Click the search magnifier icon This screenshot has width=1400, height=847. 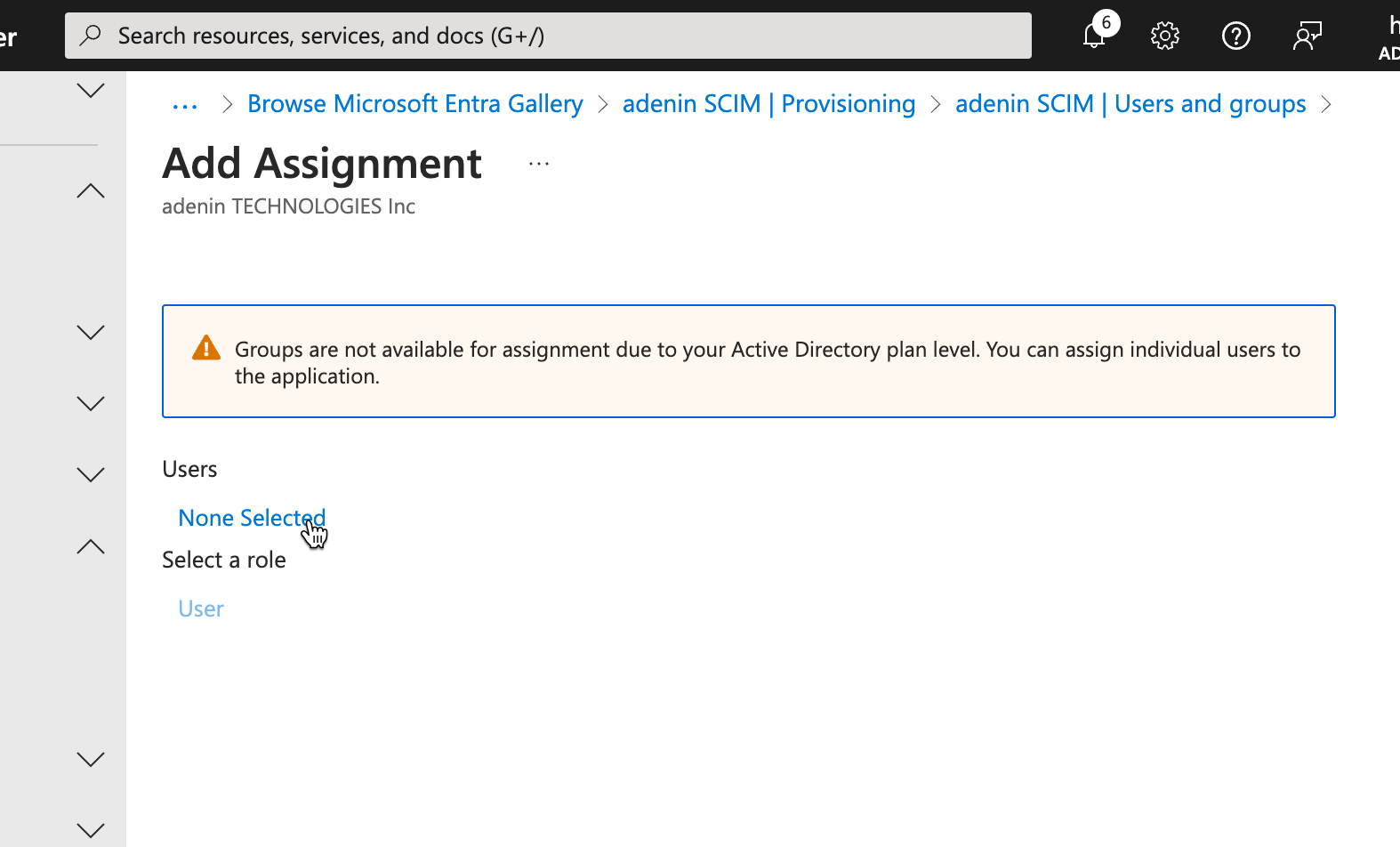tap(90, 36)
